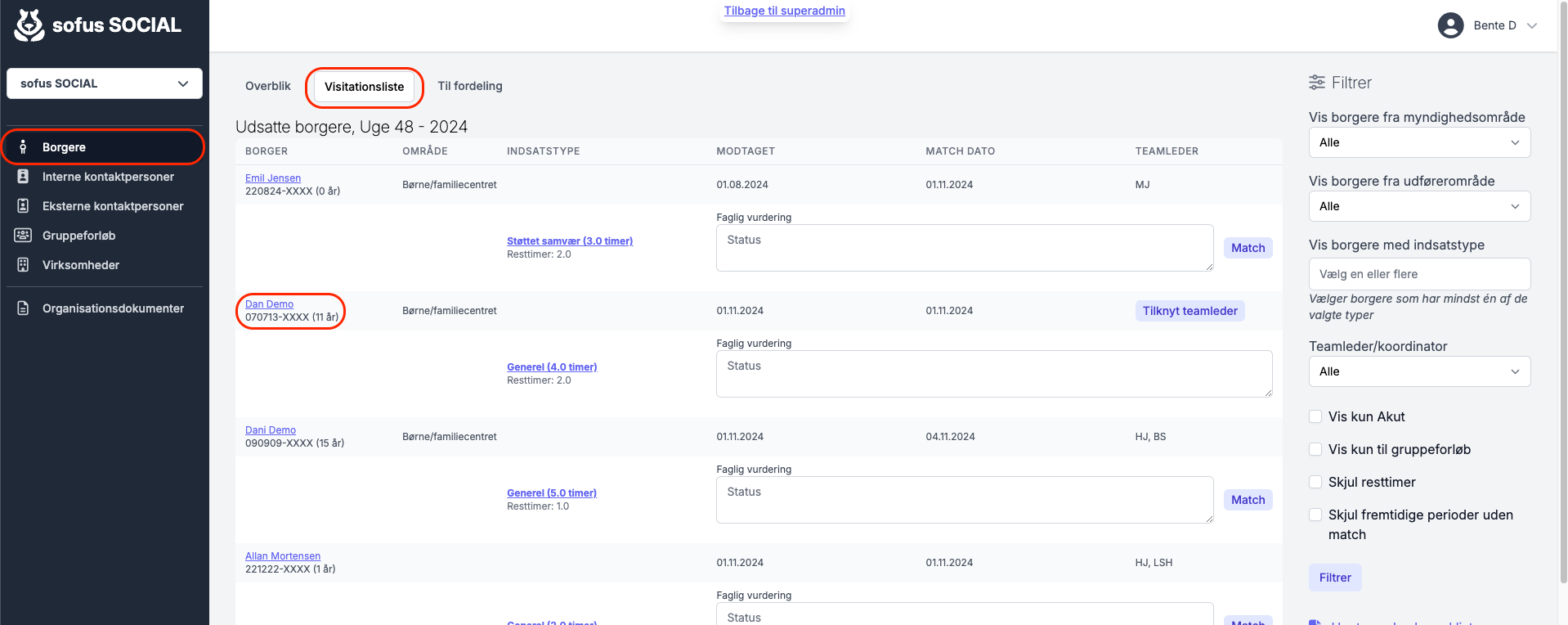Click the sofus SOCIAL logo icon

click(29, 25)
